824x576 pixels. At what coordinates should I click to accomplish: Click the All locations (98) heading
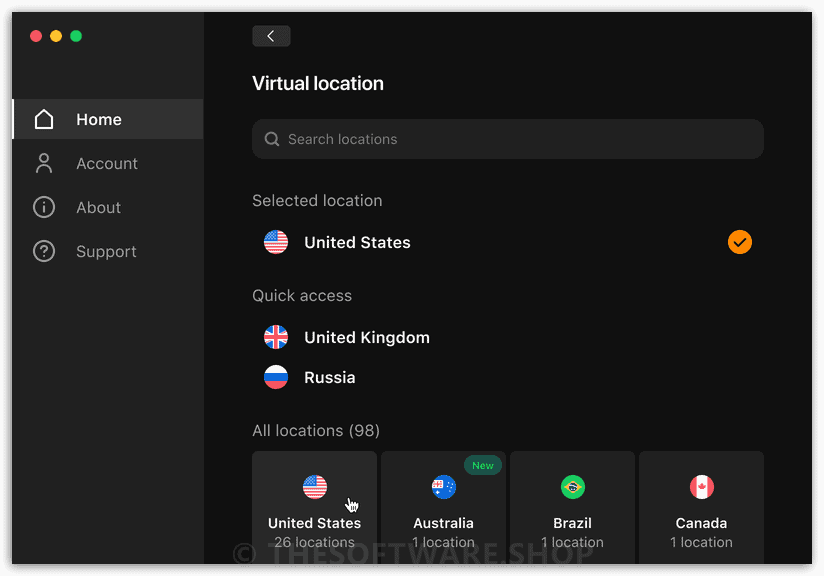[x=316, y=431]
